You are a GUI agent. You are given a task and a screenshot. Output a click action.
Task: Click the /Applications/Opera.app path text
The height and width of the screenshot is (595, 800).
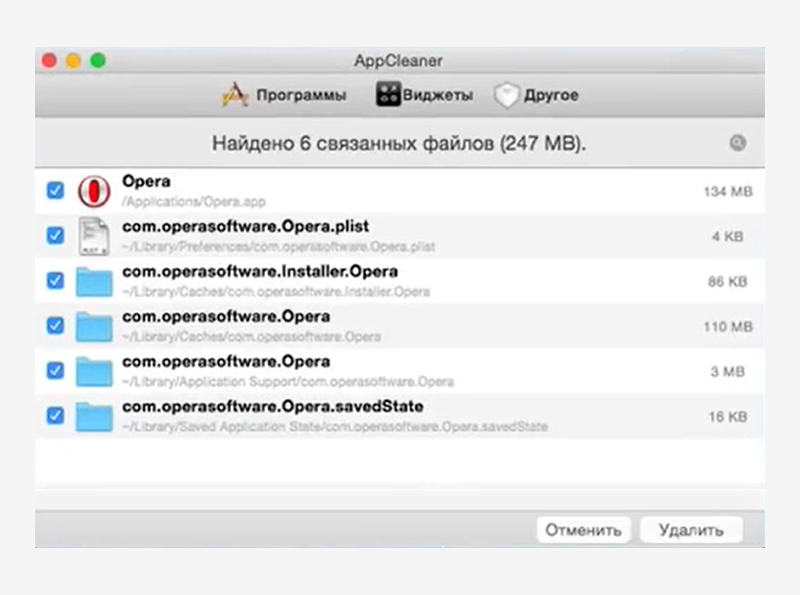coord(194,202)
